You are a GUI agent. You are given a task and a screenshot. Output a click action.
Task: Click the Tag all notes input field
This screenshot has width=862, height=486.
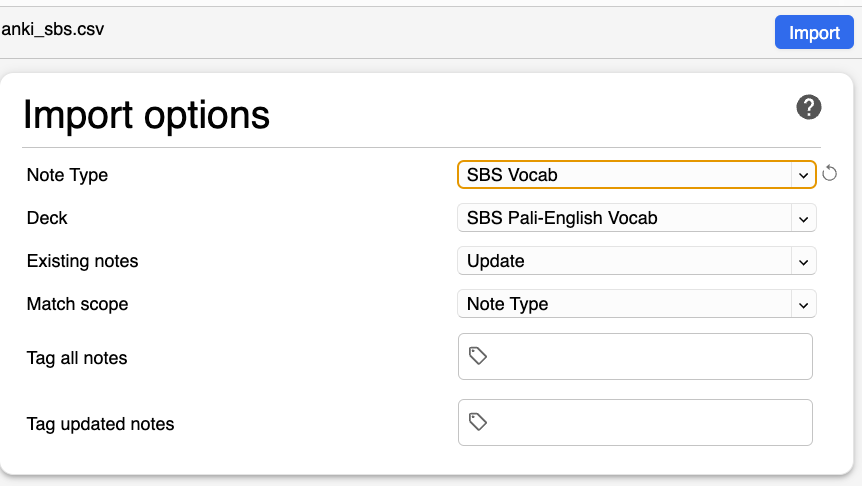[636, 356]
